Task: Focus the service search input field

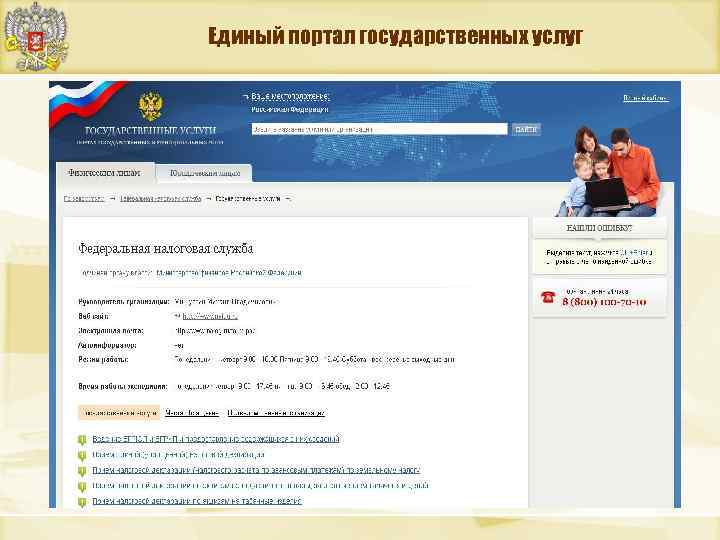Action: (379, 129)
